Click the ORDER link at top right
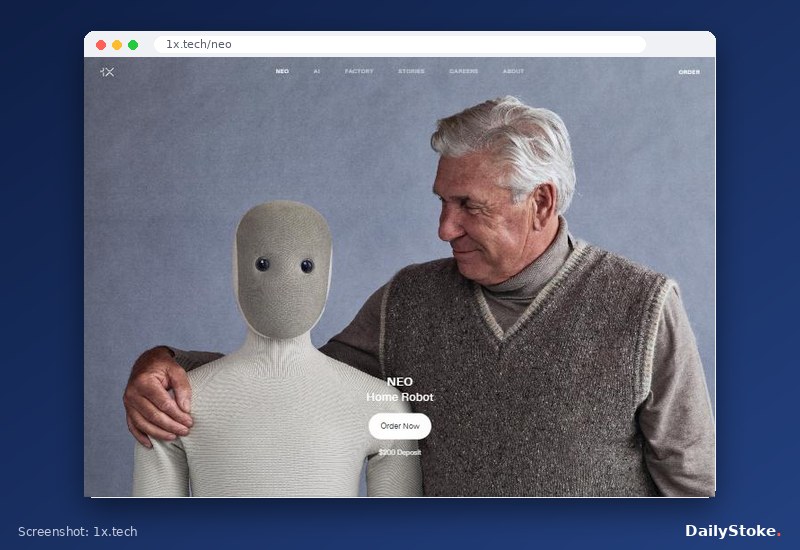Image resolution: width=800 pixels, height=550 pixels. point(689,72)
